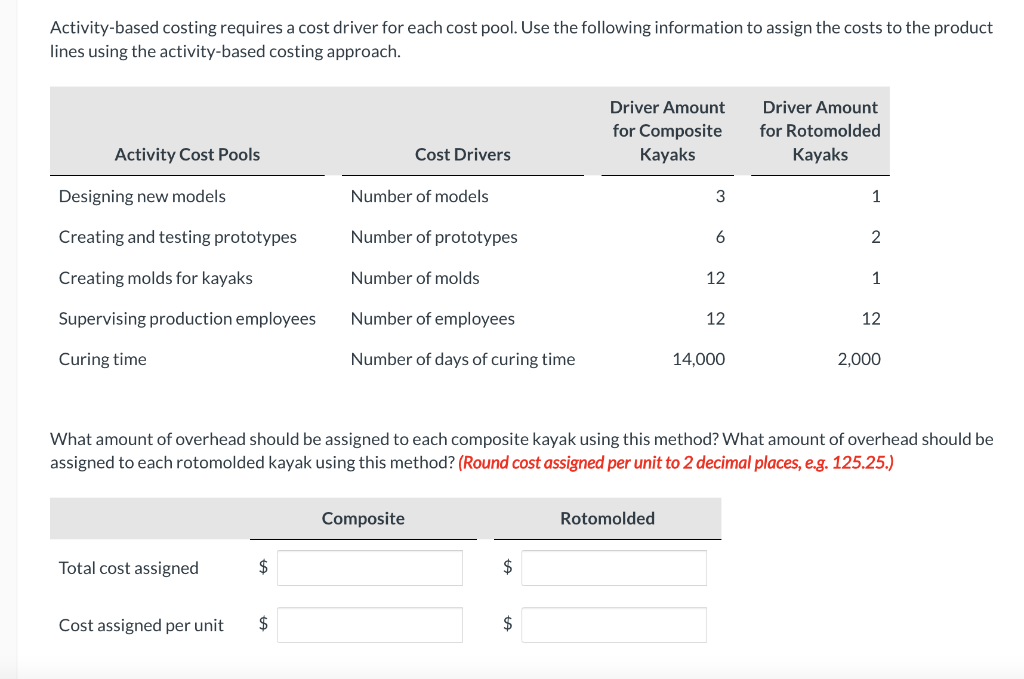The image size is (1024, 679).
Task: Click the Rotomolded cost per unit field
Action: click(613, 624)
